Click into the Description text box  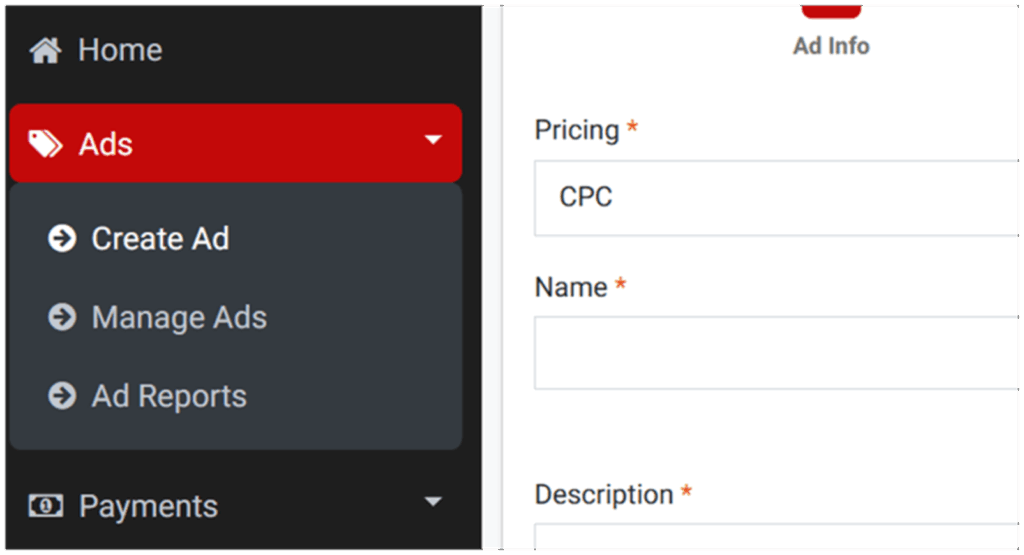point(776,538)
